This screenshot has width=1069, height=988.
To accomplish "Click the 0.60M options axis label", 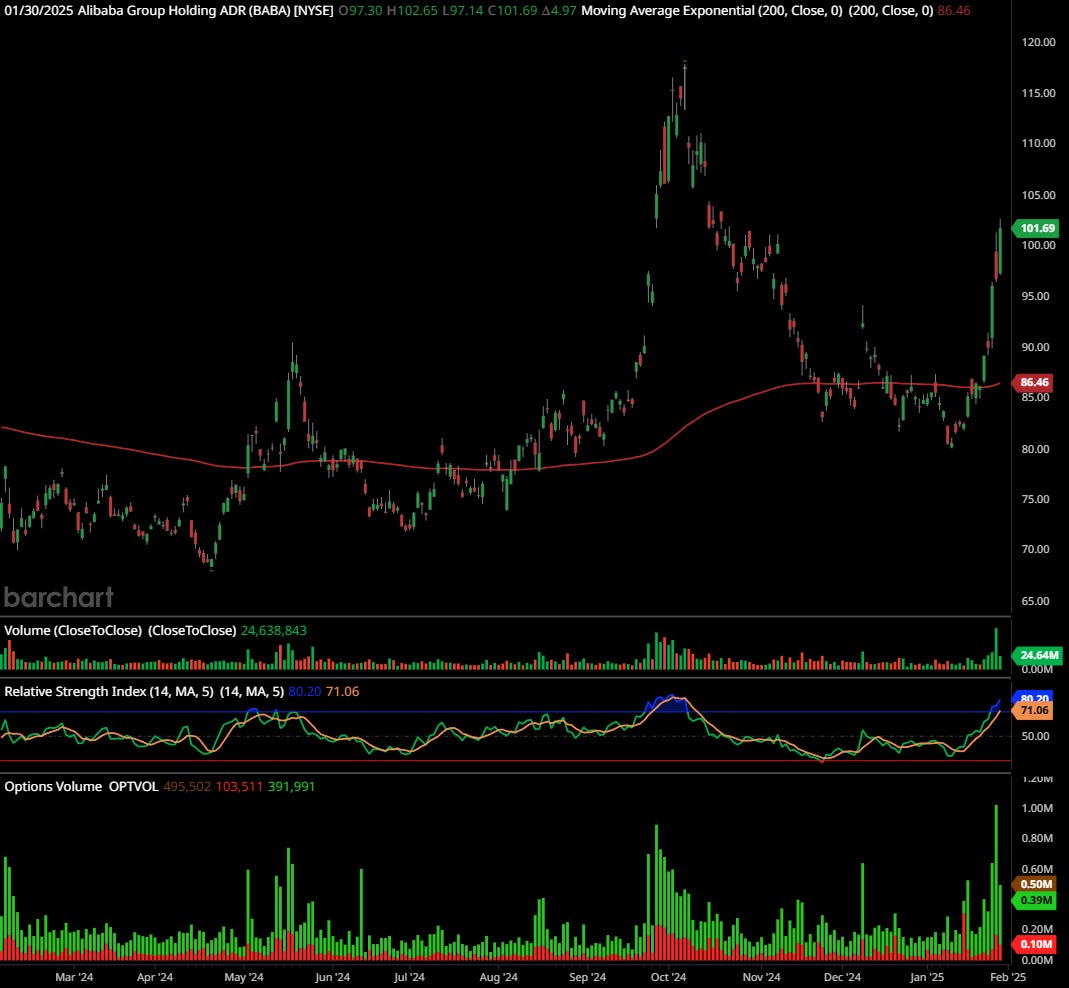I will [x=1037, y=869].
